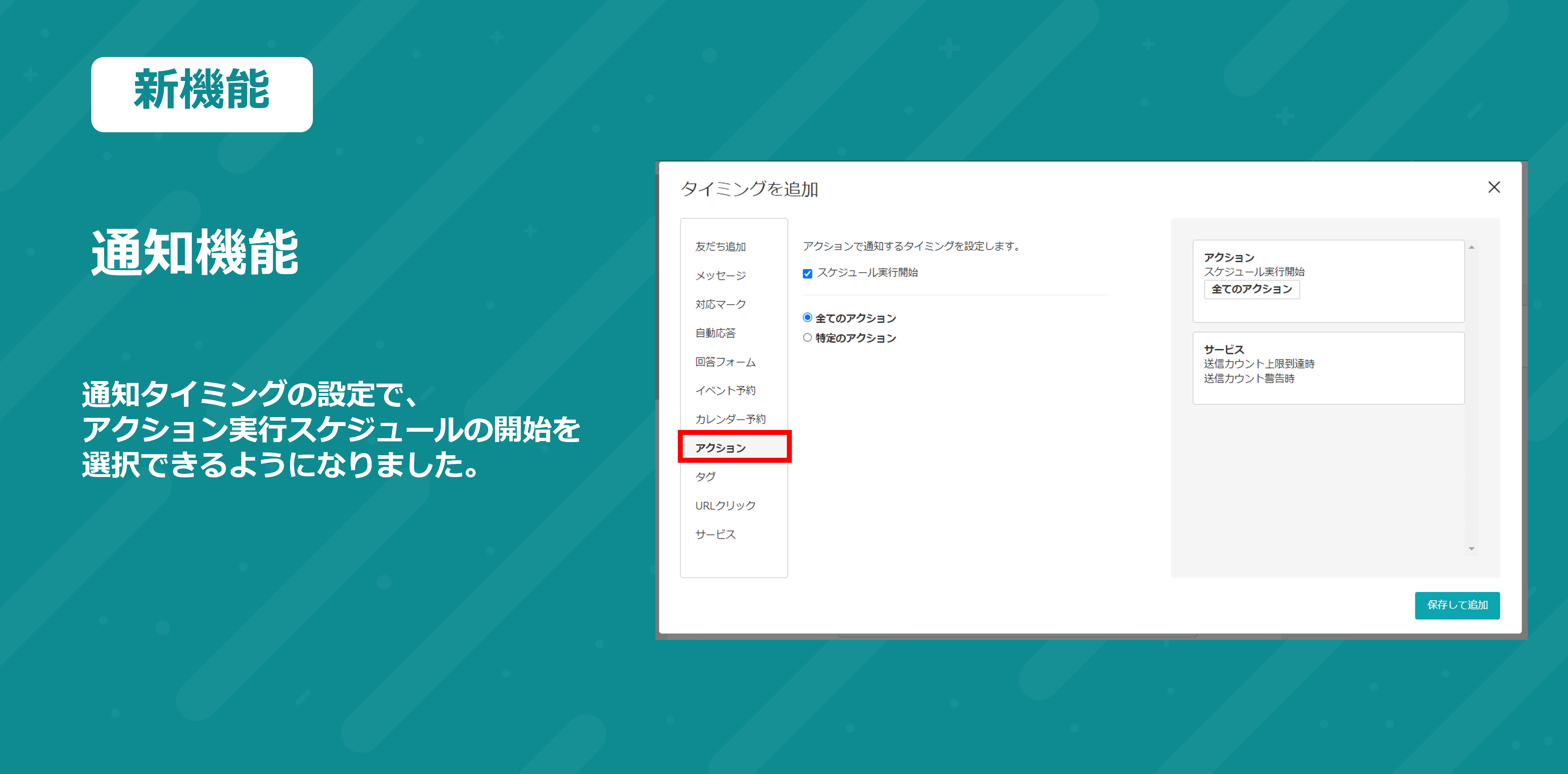Select 回答フォーム in the timing list
The width and height of the screenshot is (1568, 774).
(726, 362)
